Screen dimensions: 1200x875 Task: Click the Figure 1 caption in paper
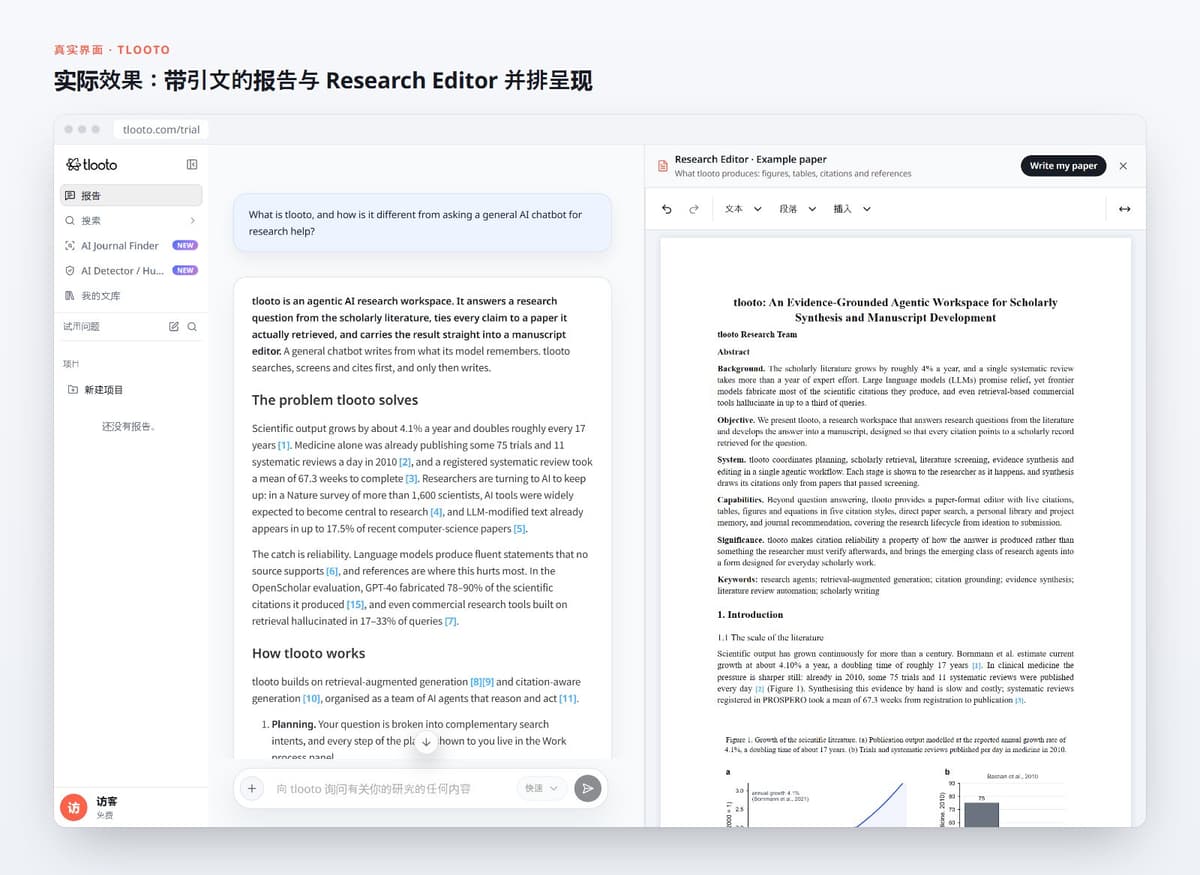[x=895, y=745]
